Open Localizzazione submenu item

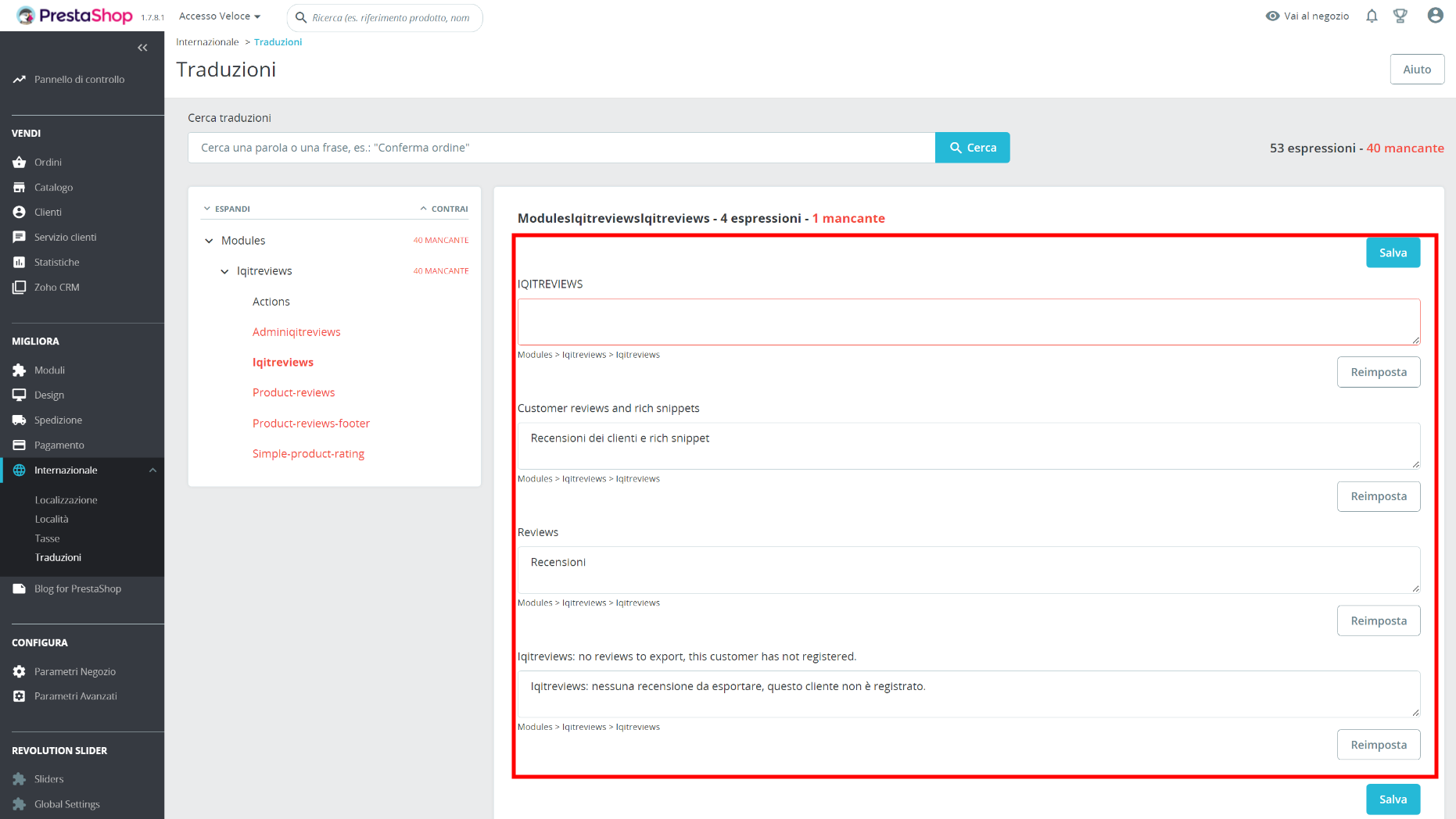tap(66, 500)
